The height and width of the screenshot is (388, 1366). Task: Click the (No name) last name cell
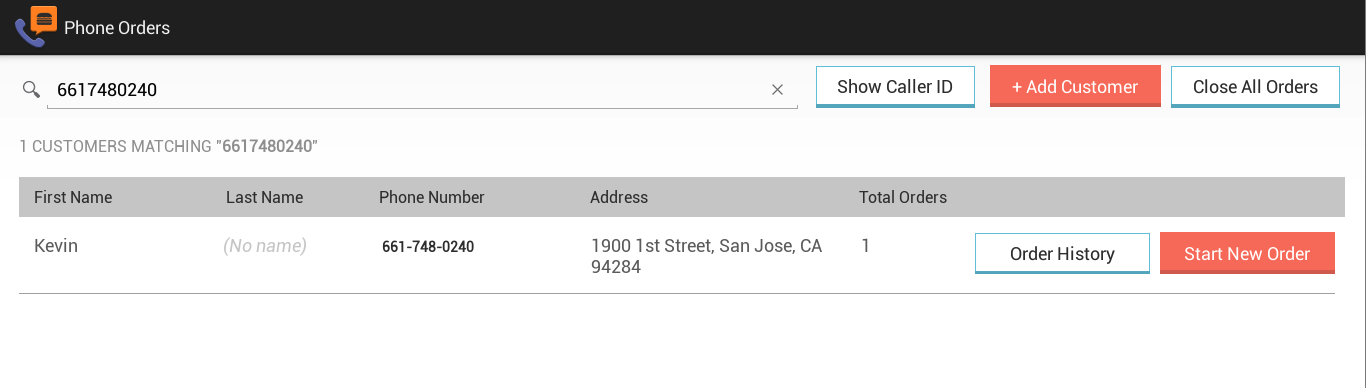click(265, 246)
